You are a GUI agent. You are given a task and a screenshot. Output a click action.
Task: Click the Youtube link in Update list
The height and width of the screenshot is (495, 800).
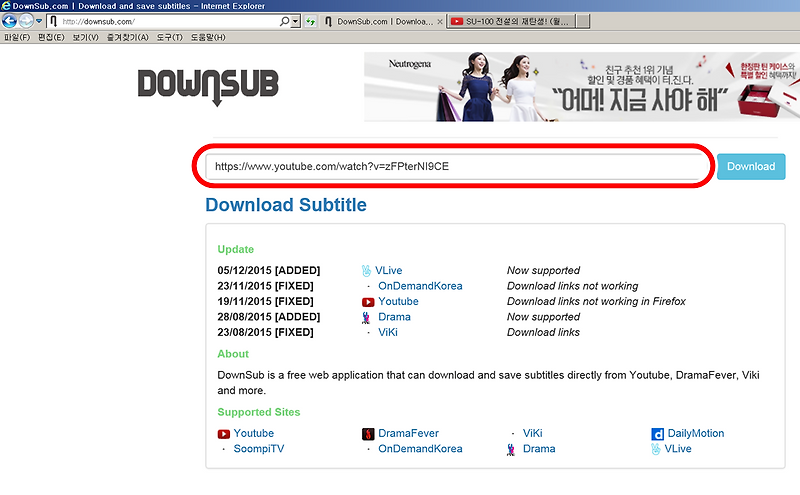[x=398, y=301]
